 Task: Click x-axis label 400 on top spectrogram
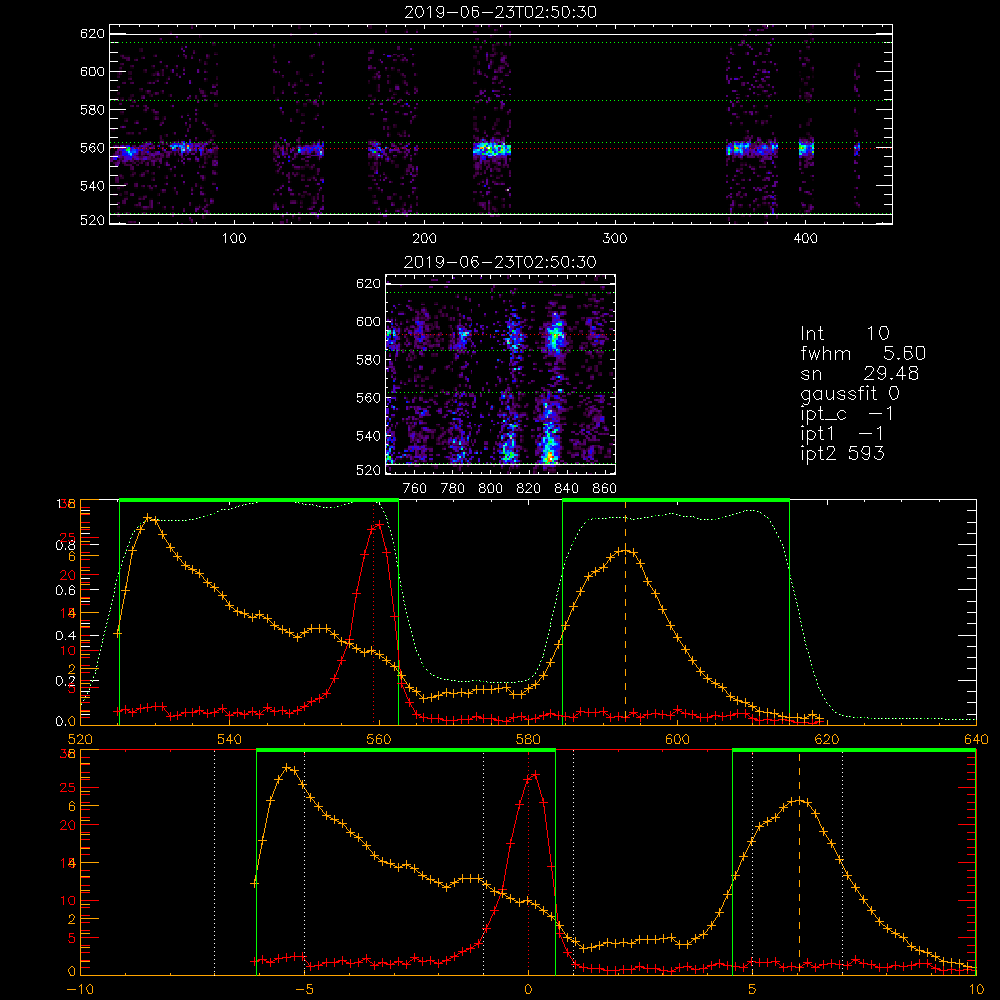[805, 239]
